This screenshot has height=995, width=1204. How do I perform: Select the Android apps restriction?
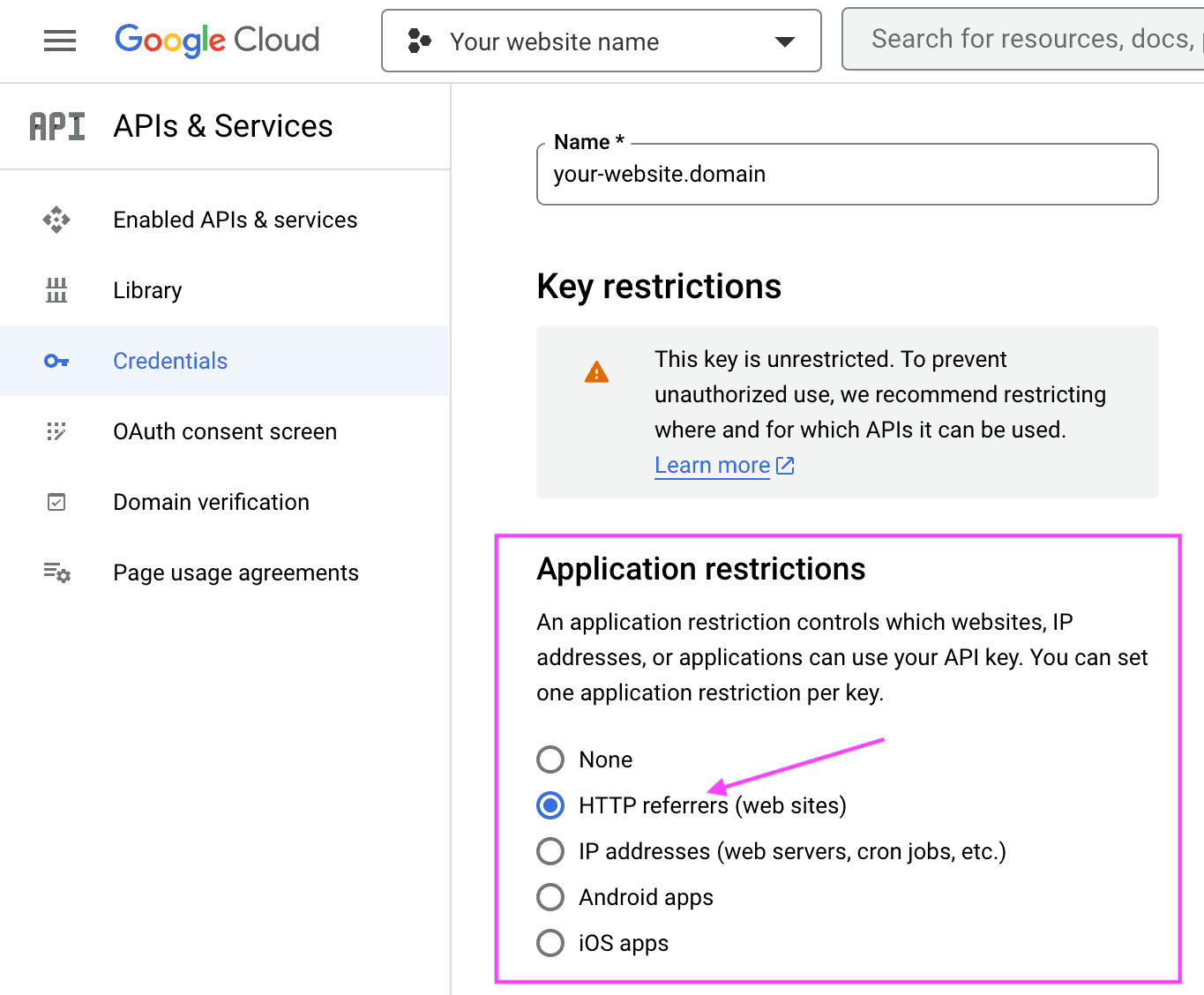click(x=550, y=897)
